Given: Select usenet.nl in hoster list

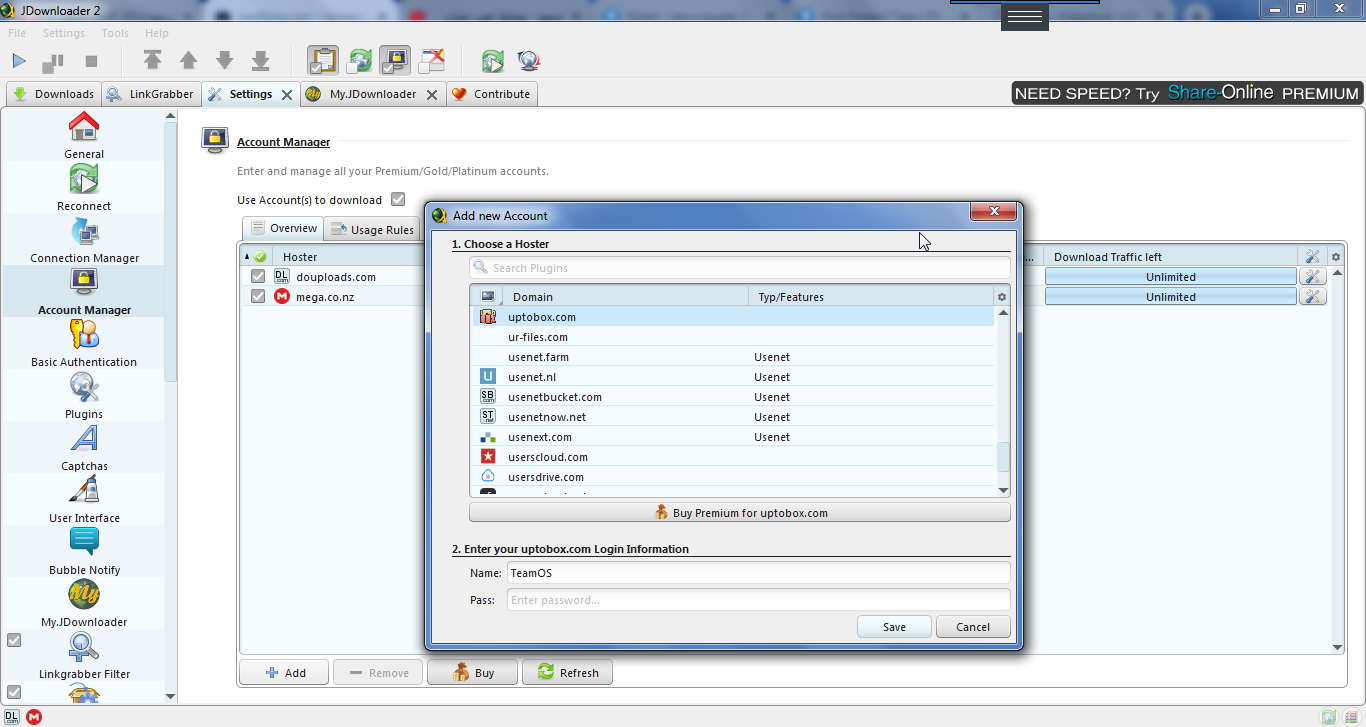Looking at the screenshot, I should (x=733, y=377).
